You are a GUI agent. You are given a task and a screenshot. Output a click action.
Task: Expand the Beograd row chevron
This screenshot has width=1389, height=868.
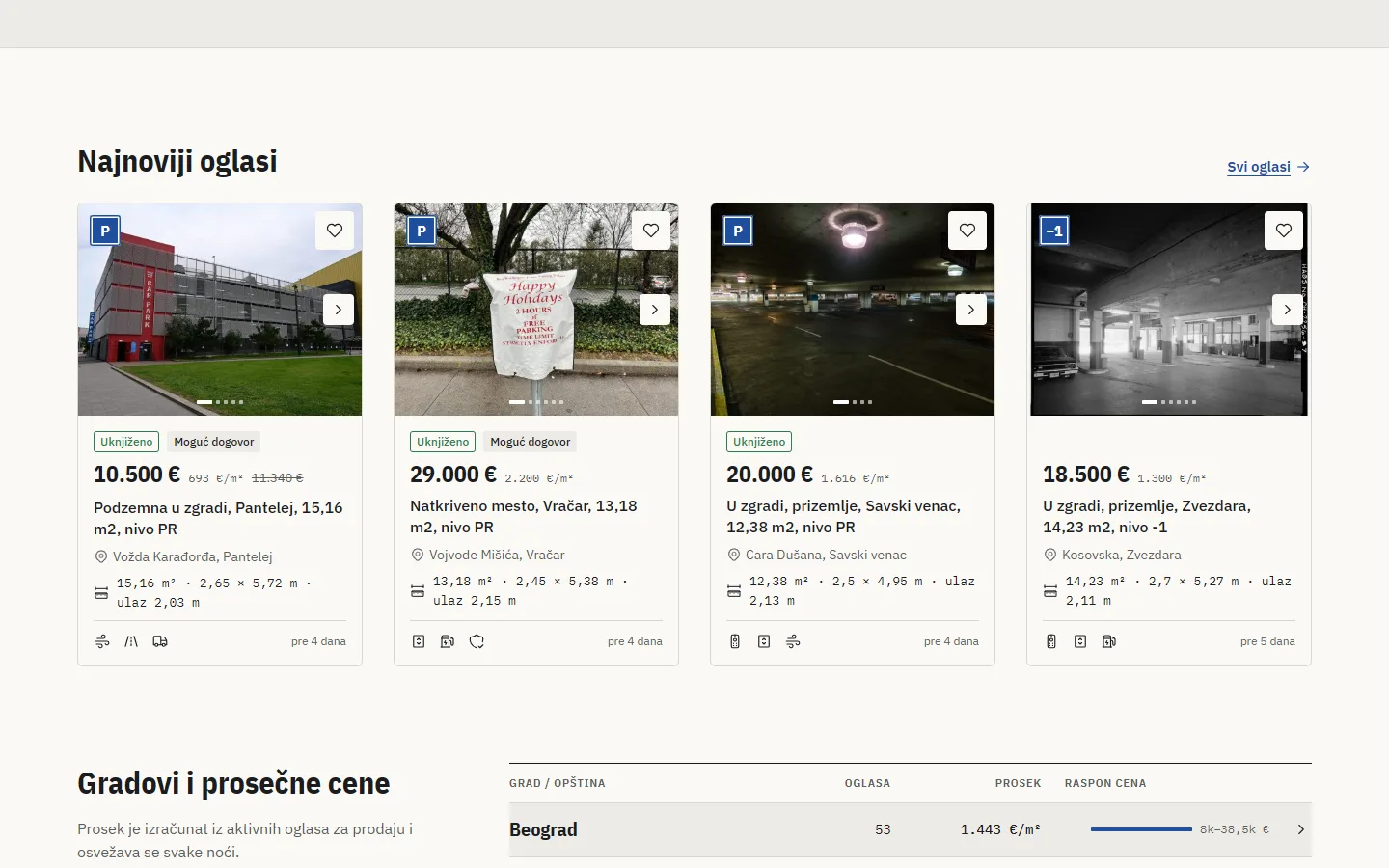tap(1300, 829)
